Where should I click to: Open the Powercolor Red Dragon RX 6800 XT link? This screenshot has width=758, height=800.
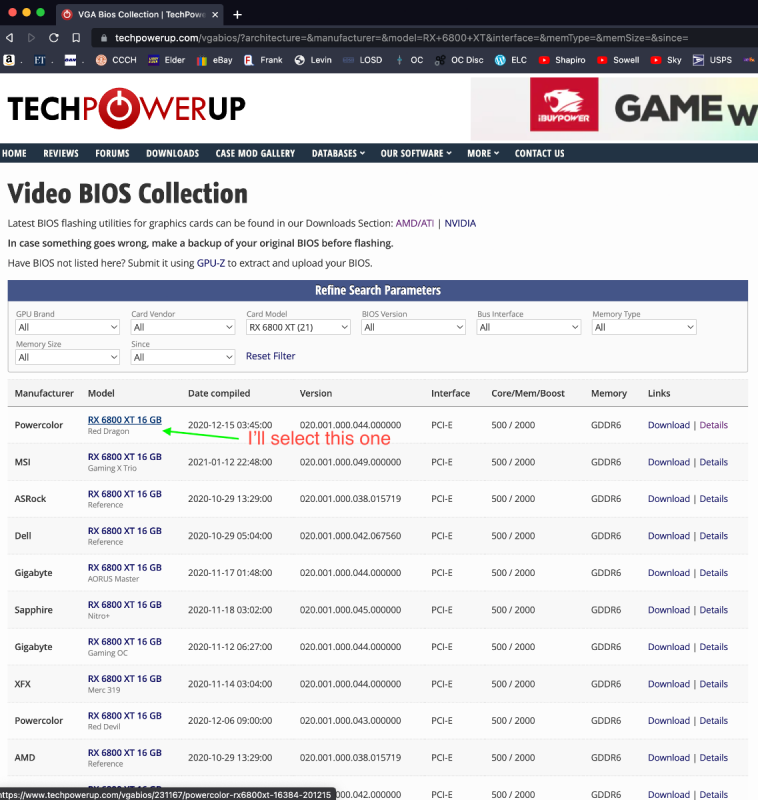pyautogui.click(x=124, y=420)
